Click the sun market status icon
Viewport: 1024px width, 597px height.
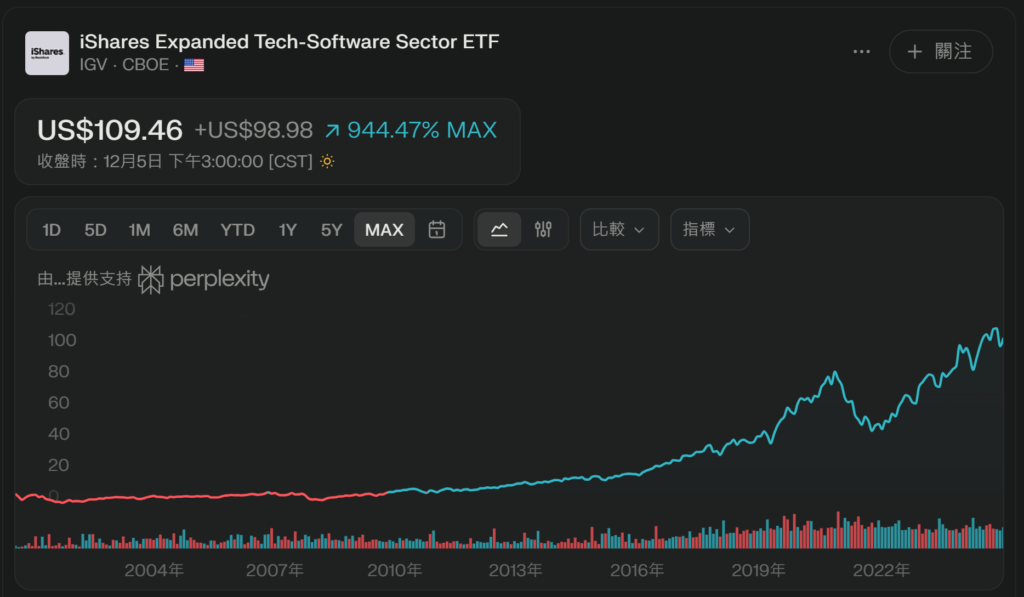click(327, 161)
